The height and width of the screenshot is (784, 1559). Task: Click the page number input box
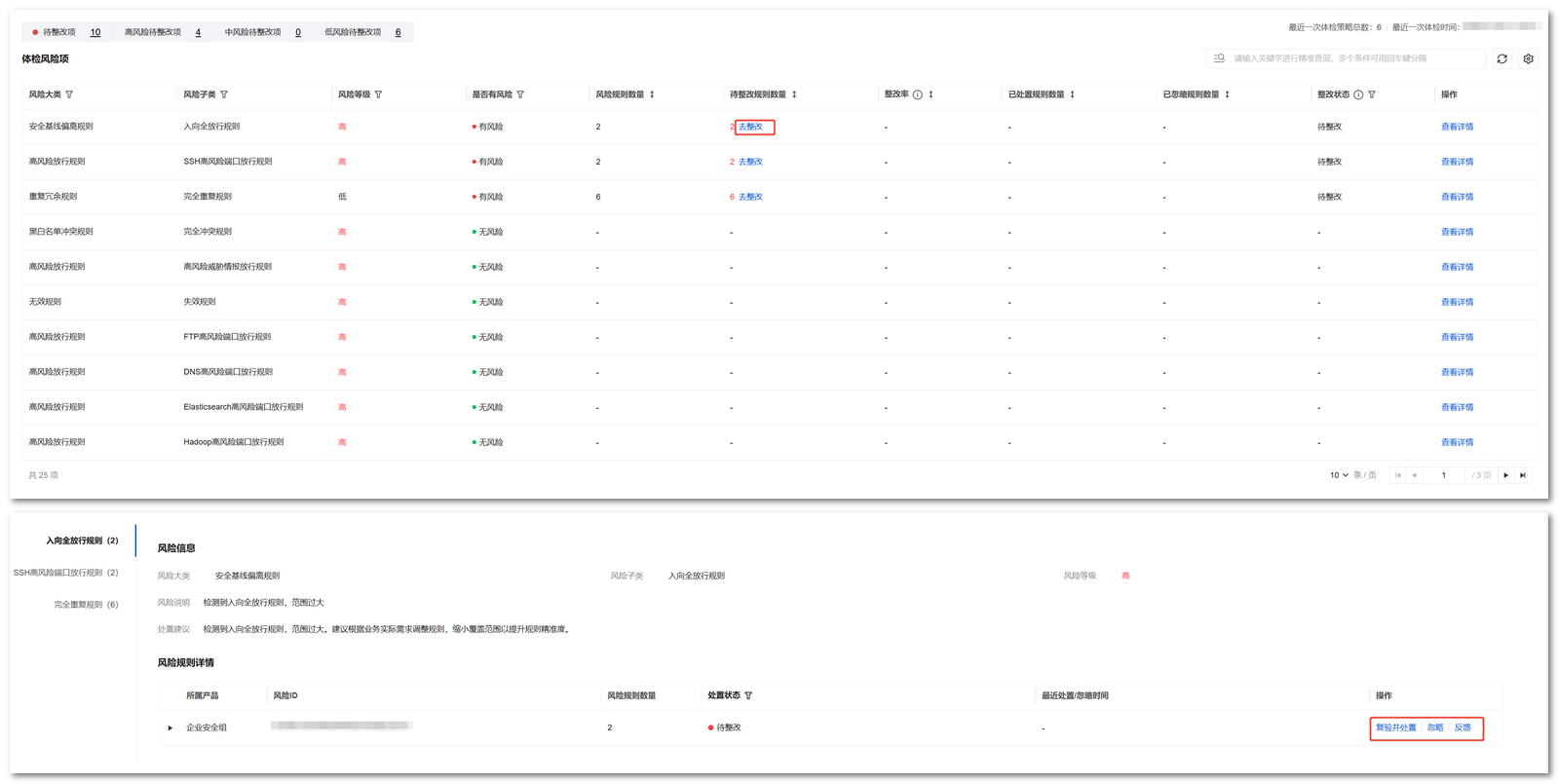[x=1444, y=475]
